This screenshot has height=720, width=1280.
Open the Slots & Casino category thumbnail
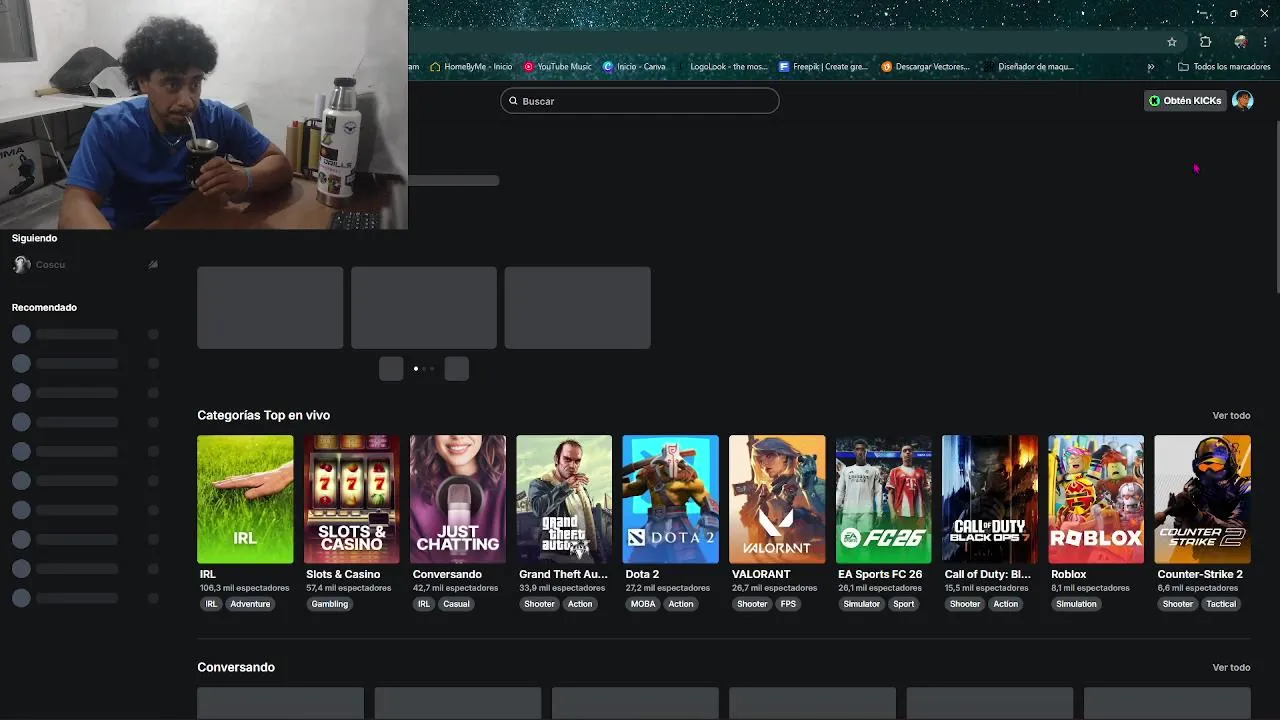coord(352,499)
